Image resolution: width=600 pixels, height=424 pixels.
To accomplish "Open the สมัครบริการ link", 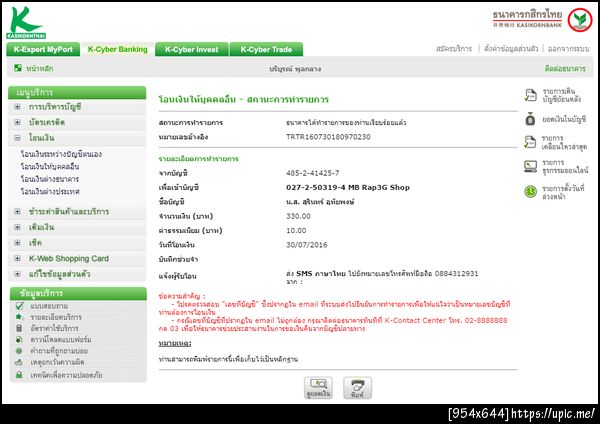I will 454,49.
